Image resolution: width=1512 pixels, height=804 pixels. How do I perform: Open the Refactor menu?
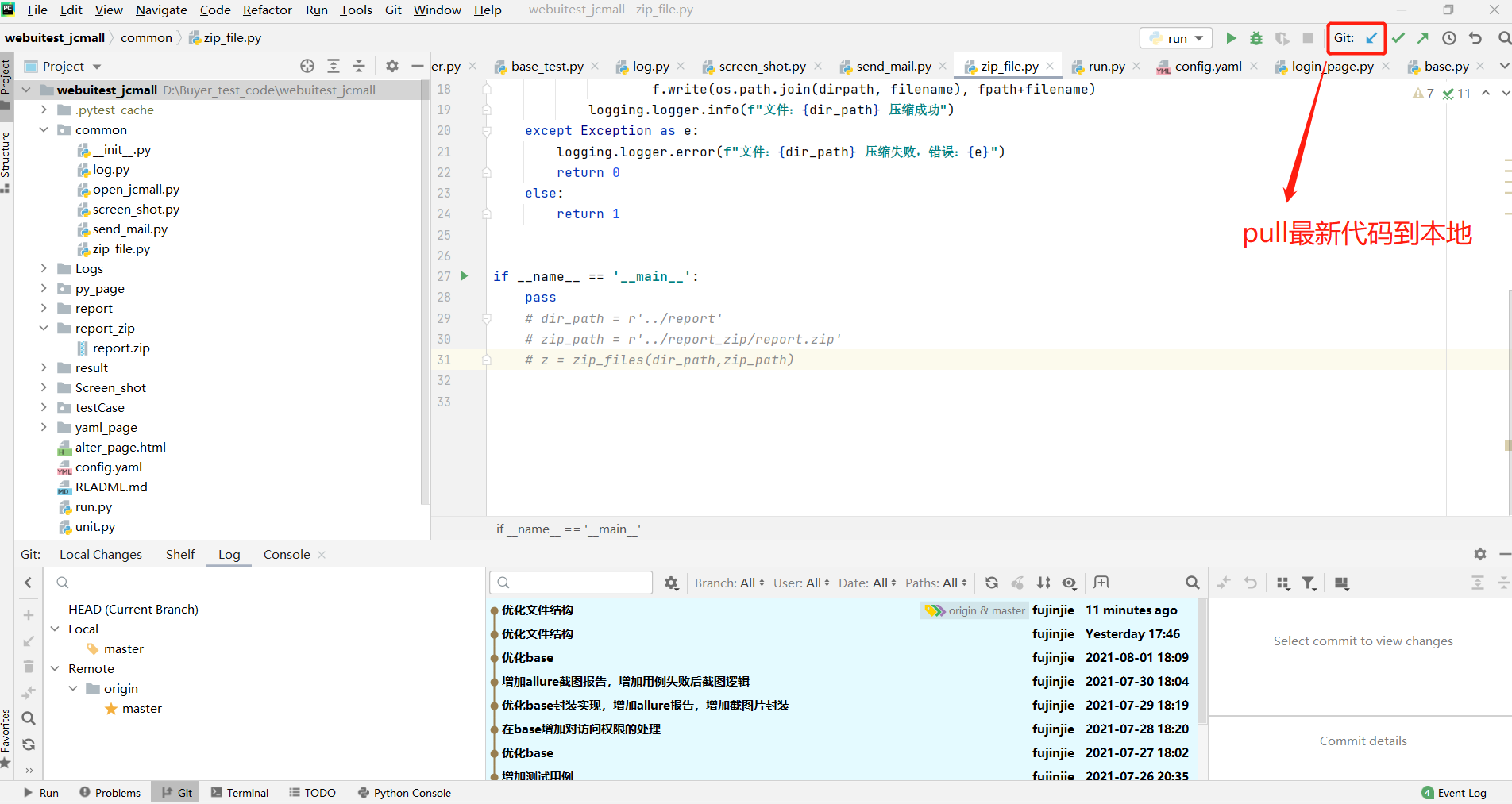267,10
